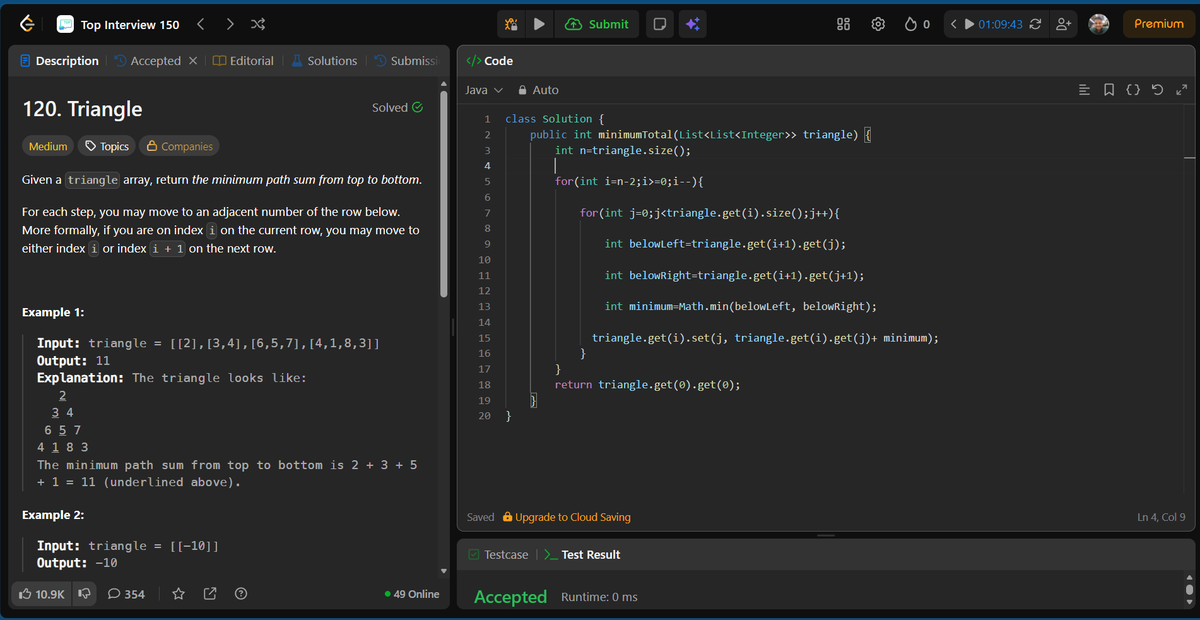Click the Premium button
The height and width of the screenshot is (620, 1200).
(1159, 24)
